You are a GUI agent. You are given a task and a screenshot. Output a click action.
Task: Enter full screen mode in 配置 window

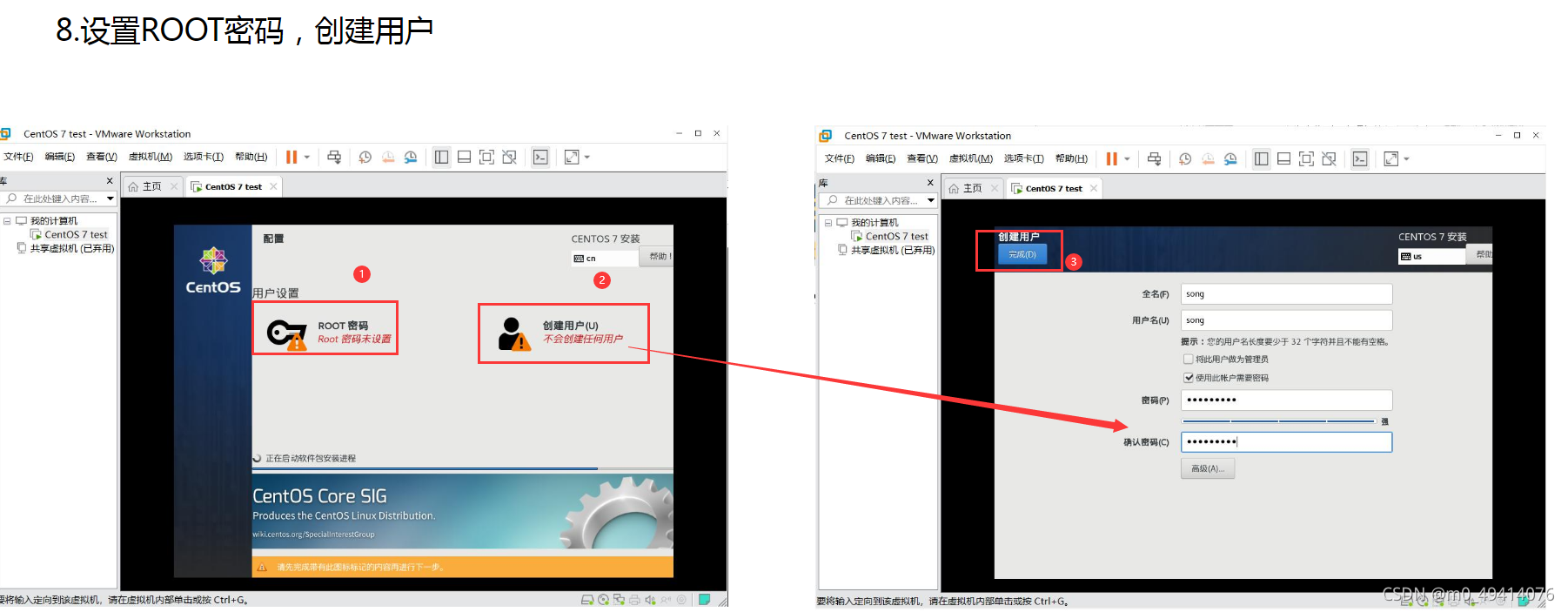click(x=486, y=158)
